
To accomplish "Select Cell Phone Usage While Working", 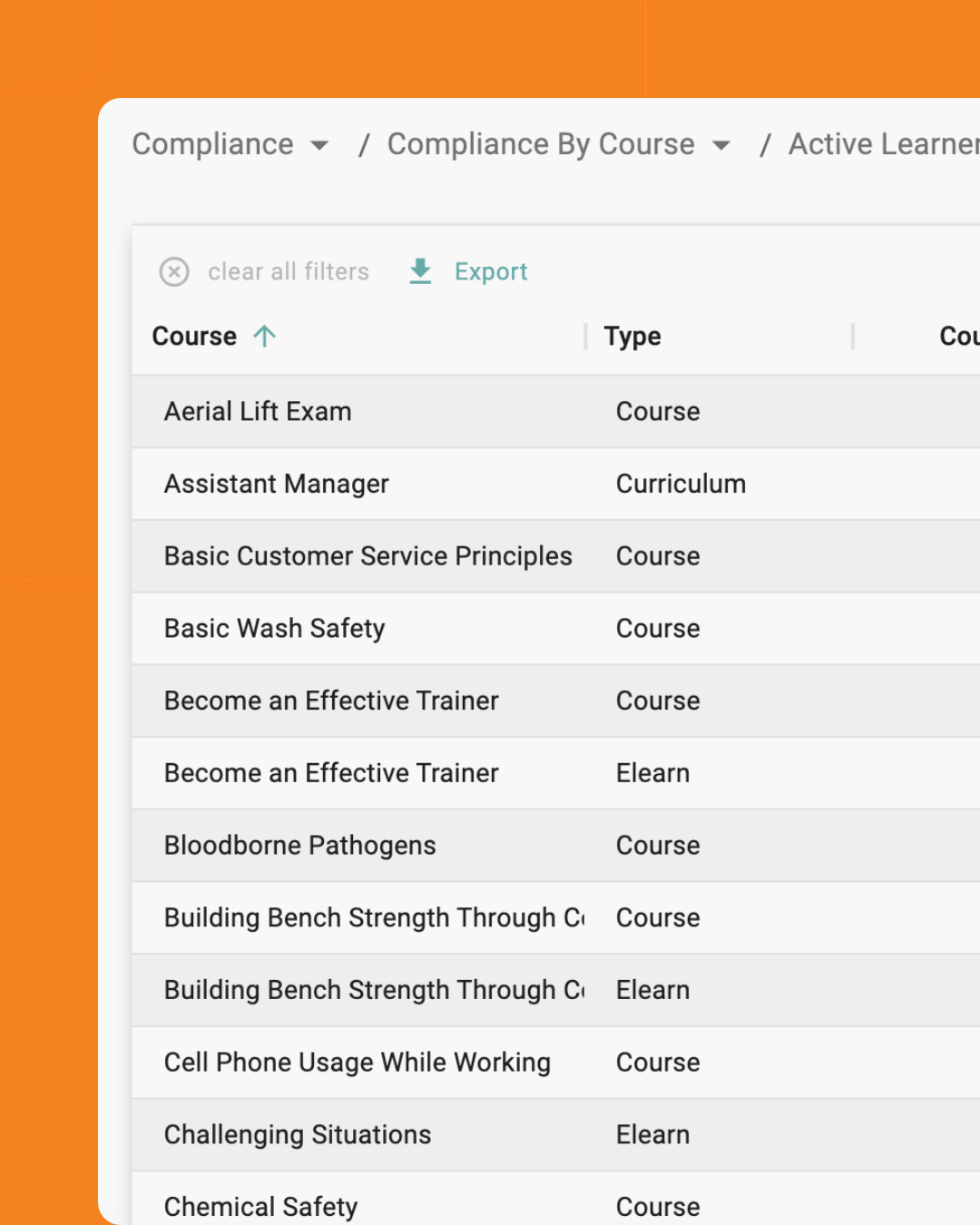I will 357,1063.
